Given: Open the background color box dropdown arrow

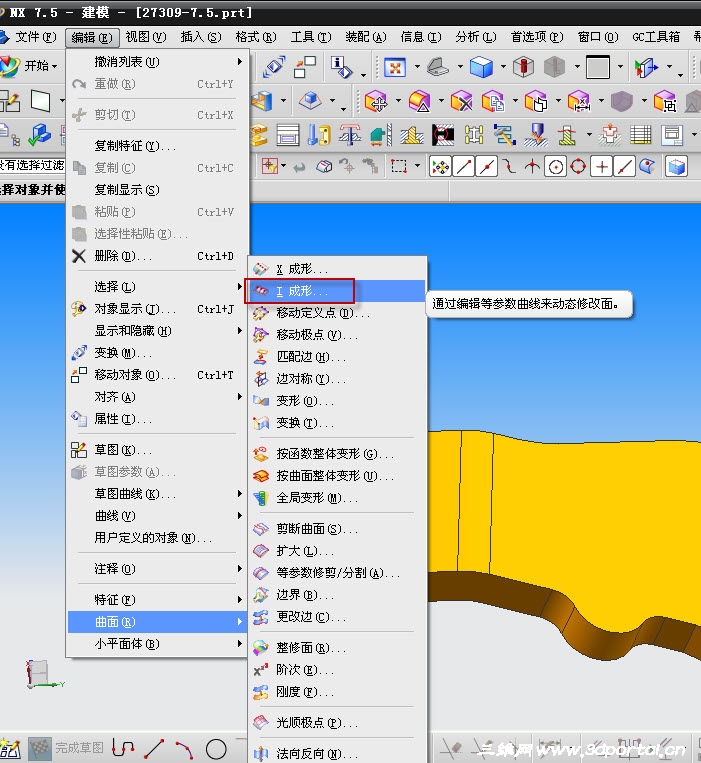Looking at the screenshot, I should 620,67.
